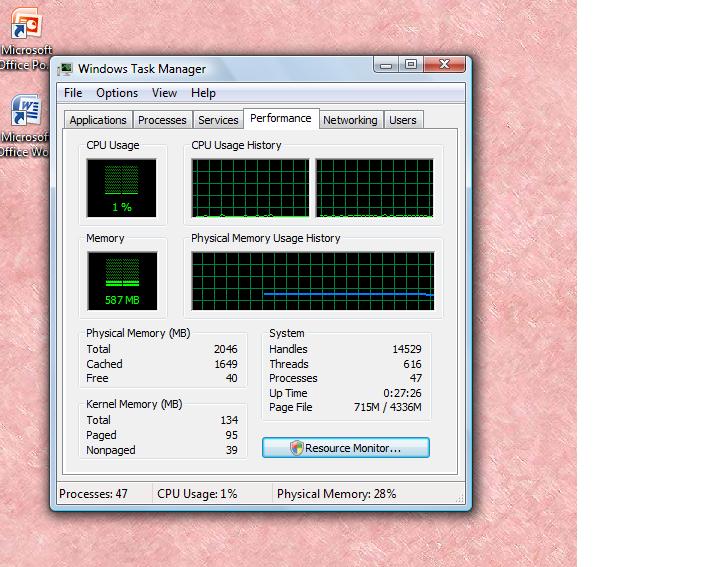Click the Task Manager title bar icon
The image size is (720, 567).
coord(66,69)
